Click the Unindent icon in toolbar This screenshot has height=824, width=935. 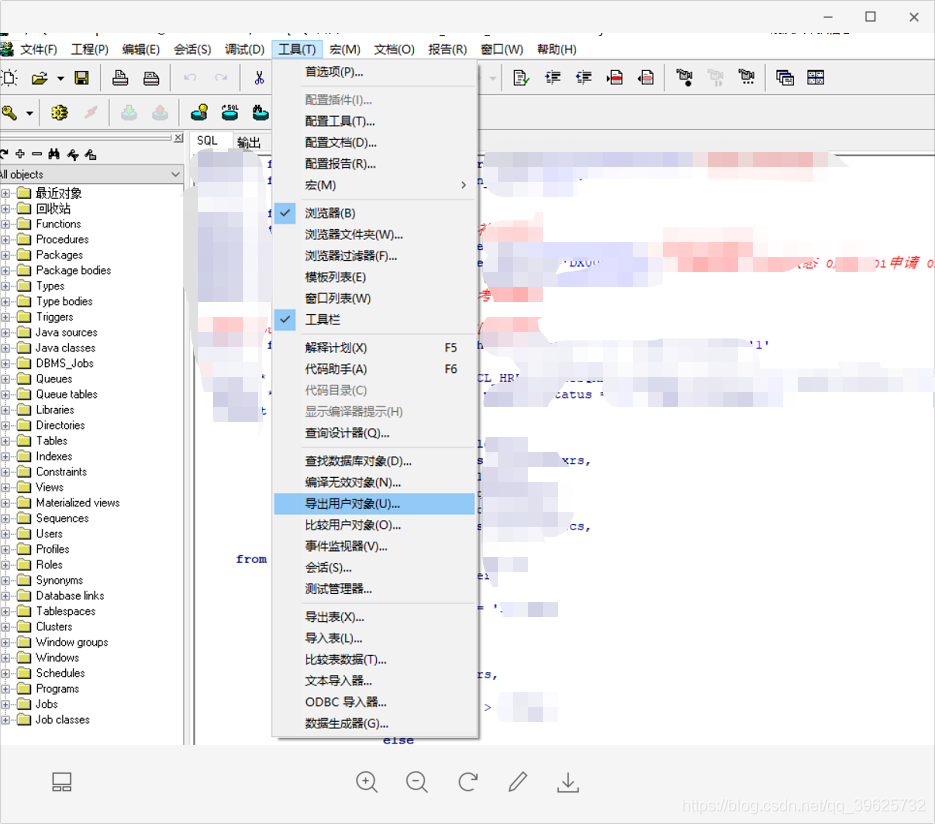click(584, 78)
